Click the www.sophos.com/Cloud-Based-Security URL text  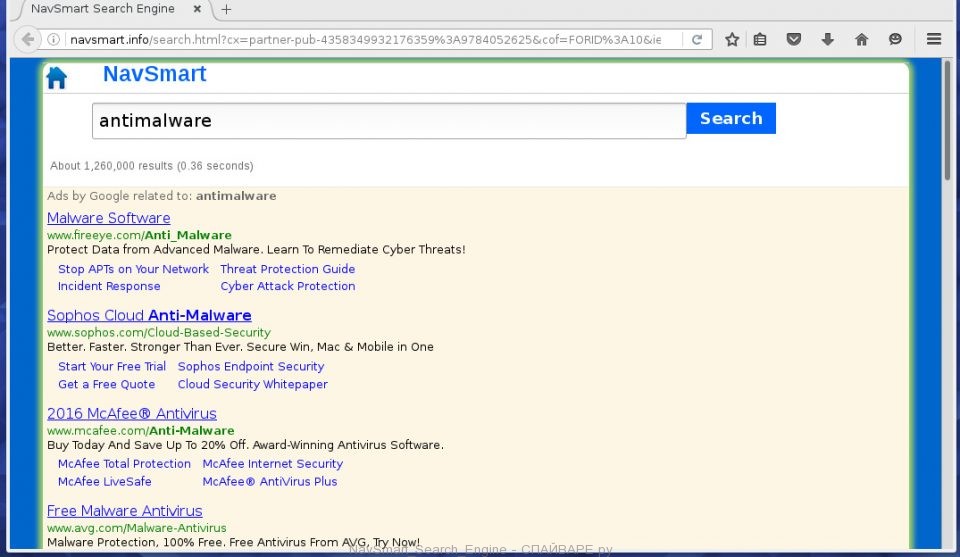click(x=159, y=332)
